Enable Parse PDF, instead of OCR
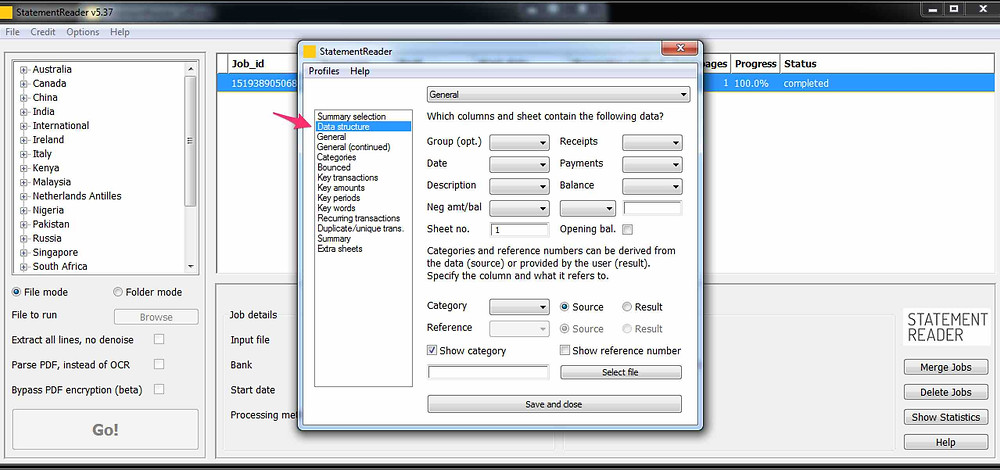The height and width of the screenshot is (470, 1000). coord(159,364)
